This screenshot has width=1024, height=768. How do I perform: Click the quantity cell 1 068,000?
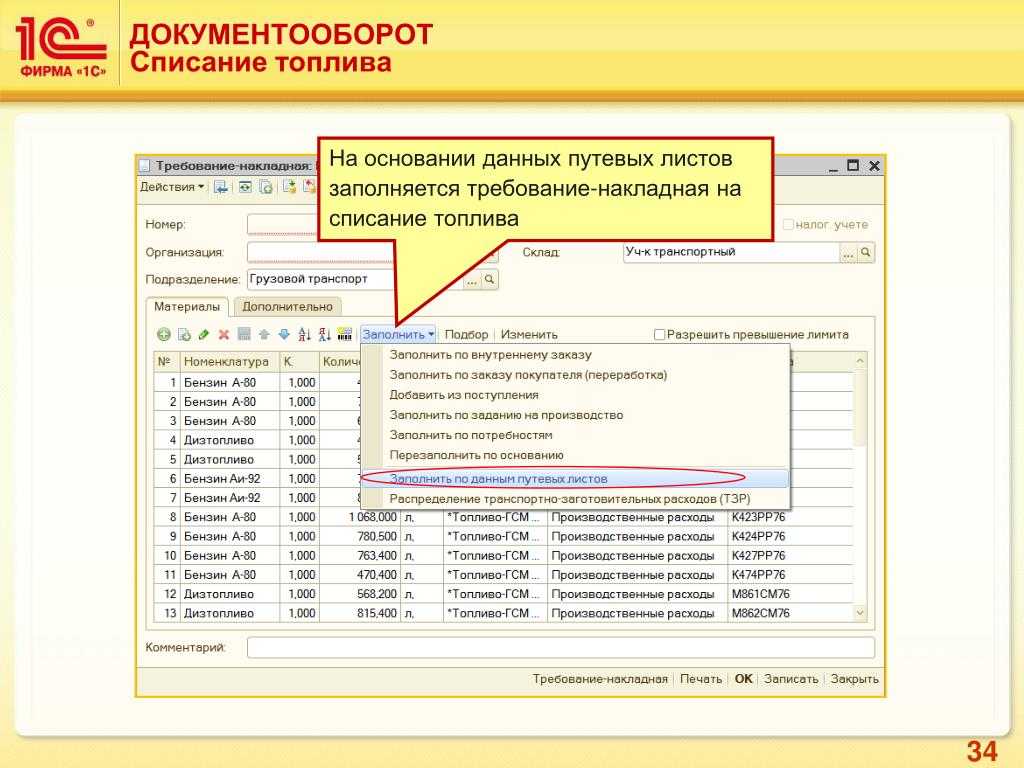pyautogui.click(x=360, y=517)
